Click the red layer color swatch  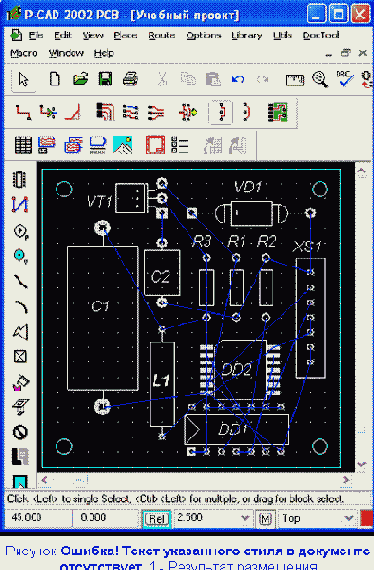coord(367,518)
